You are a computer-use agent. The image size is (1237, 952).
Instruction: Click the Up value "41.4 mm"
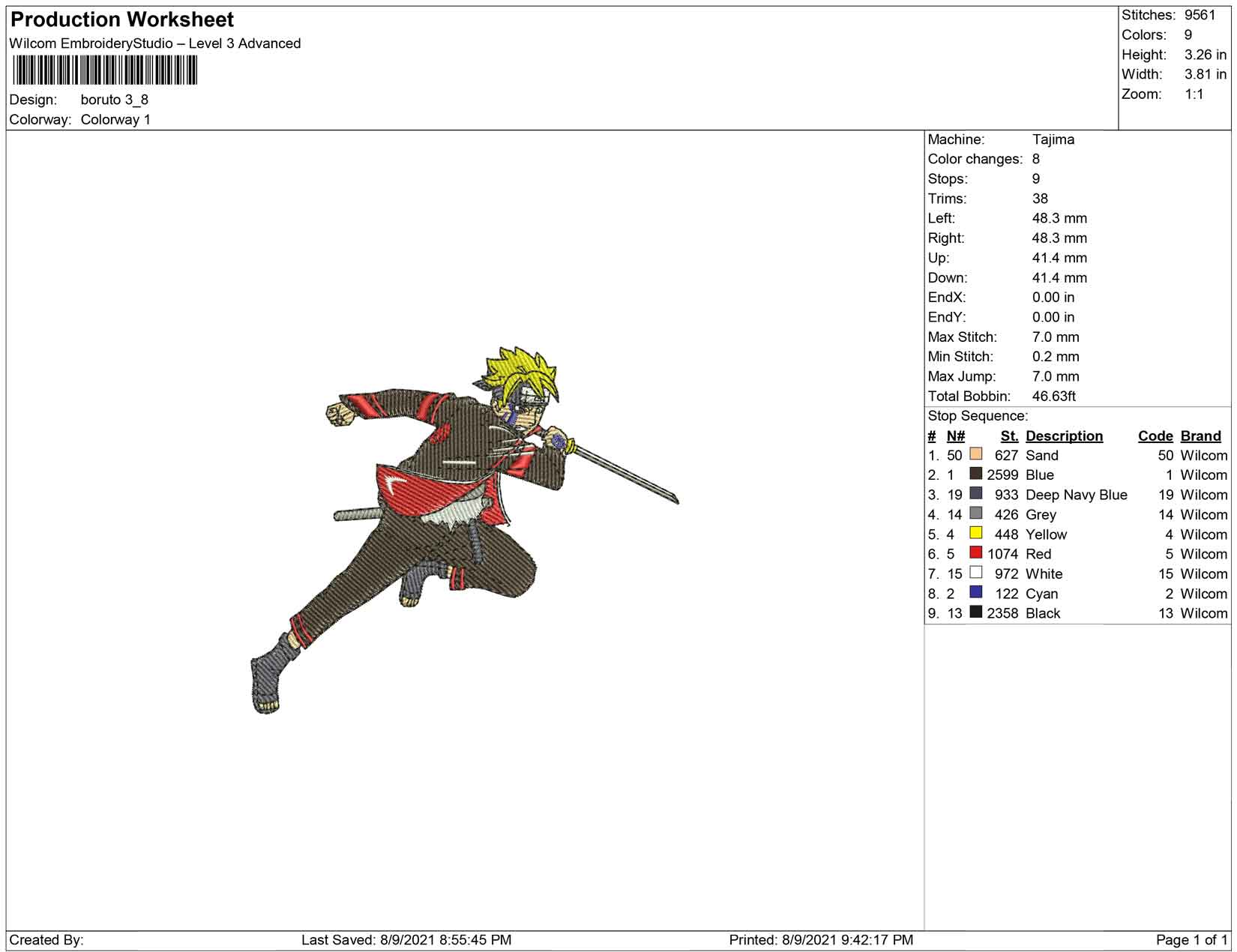(1059, 258)
